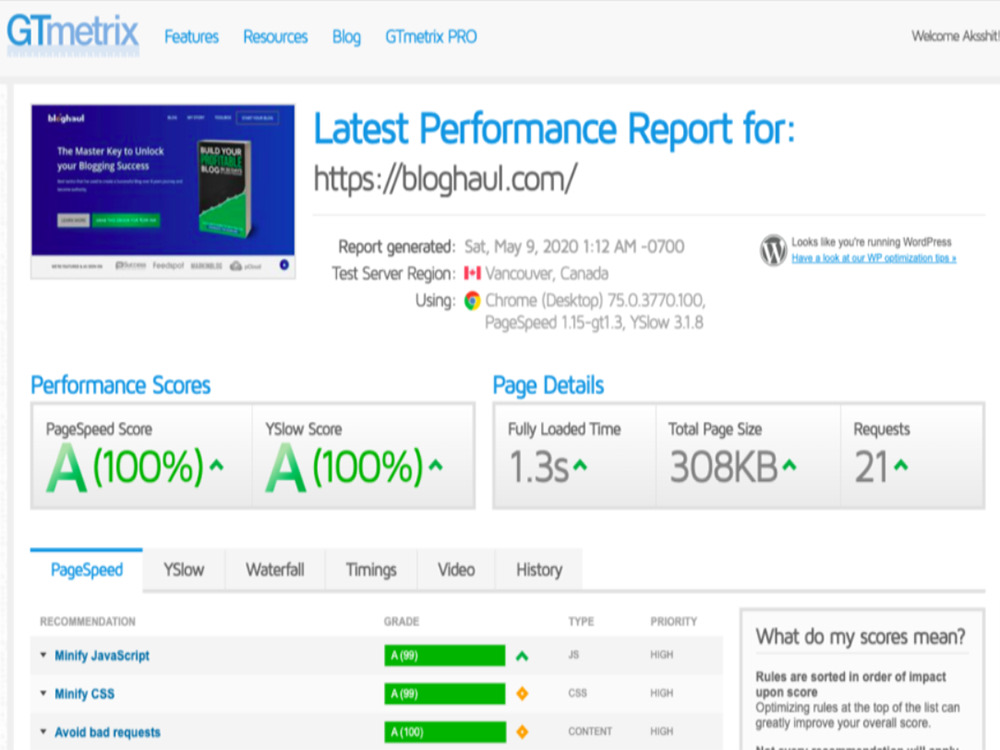Click green up arrow for Minify JavaScript
Viewport: 1000px width, 750px height.
coord(522,656)
